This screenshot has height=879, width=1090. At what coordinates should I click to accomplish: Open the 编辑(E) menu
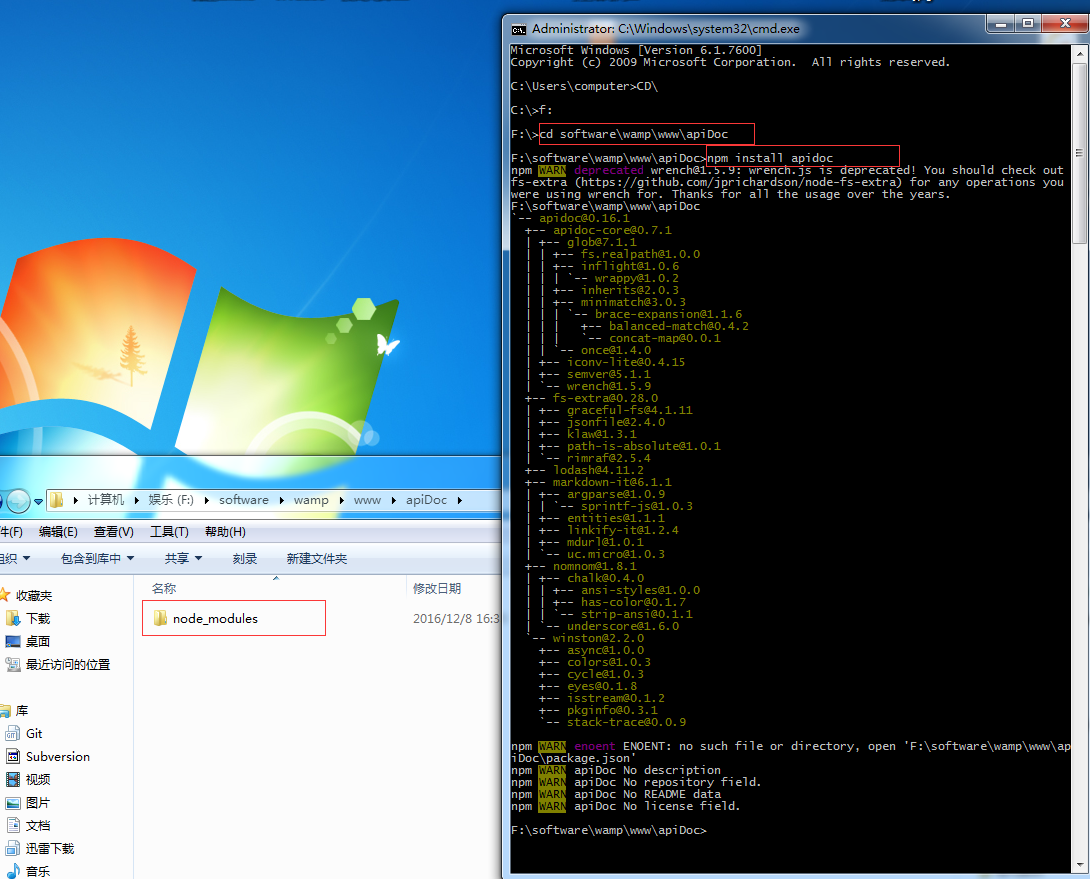(58, 532)
